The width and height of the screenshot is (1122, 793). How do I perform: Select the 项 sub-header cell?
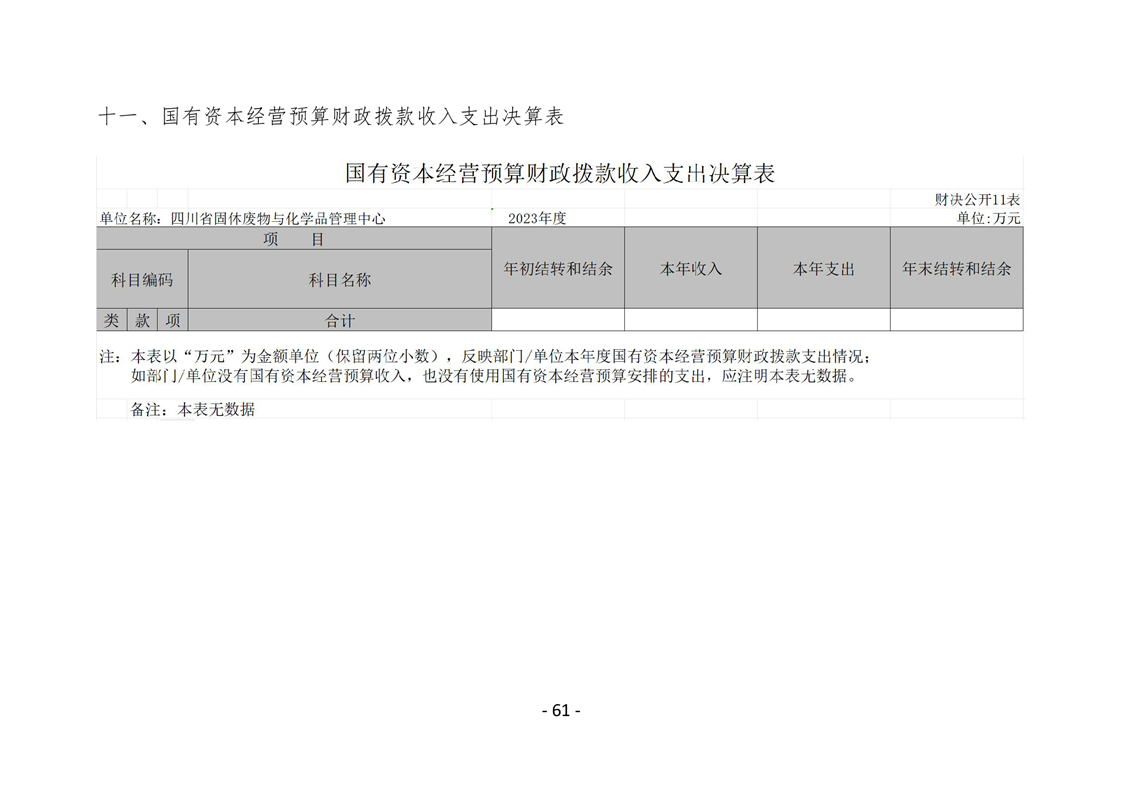172,320
